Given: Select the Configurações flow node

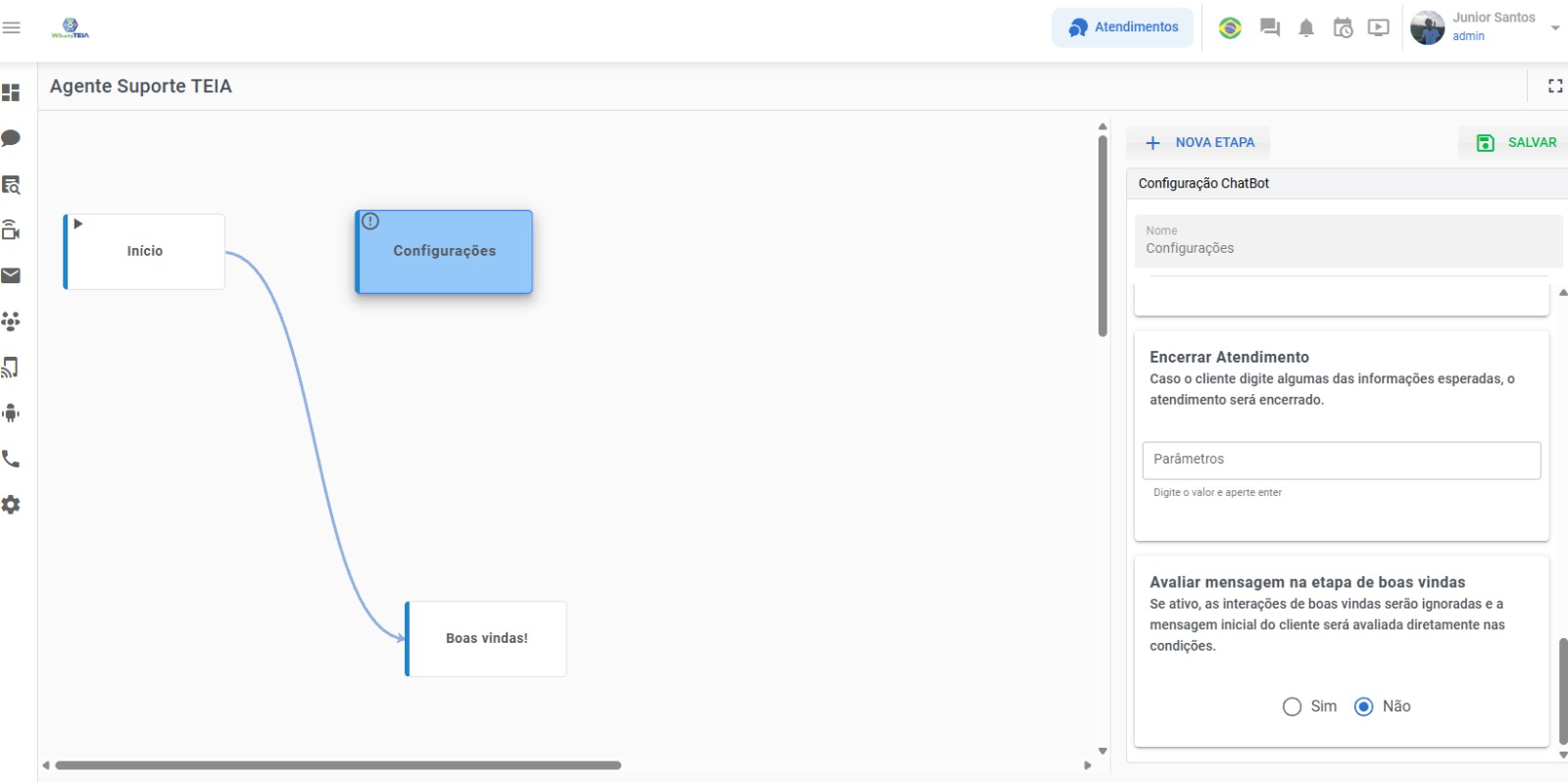Looking at the screenshot, I should [x=444, y=252].
